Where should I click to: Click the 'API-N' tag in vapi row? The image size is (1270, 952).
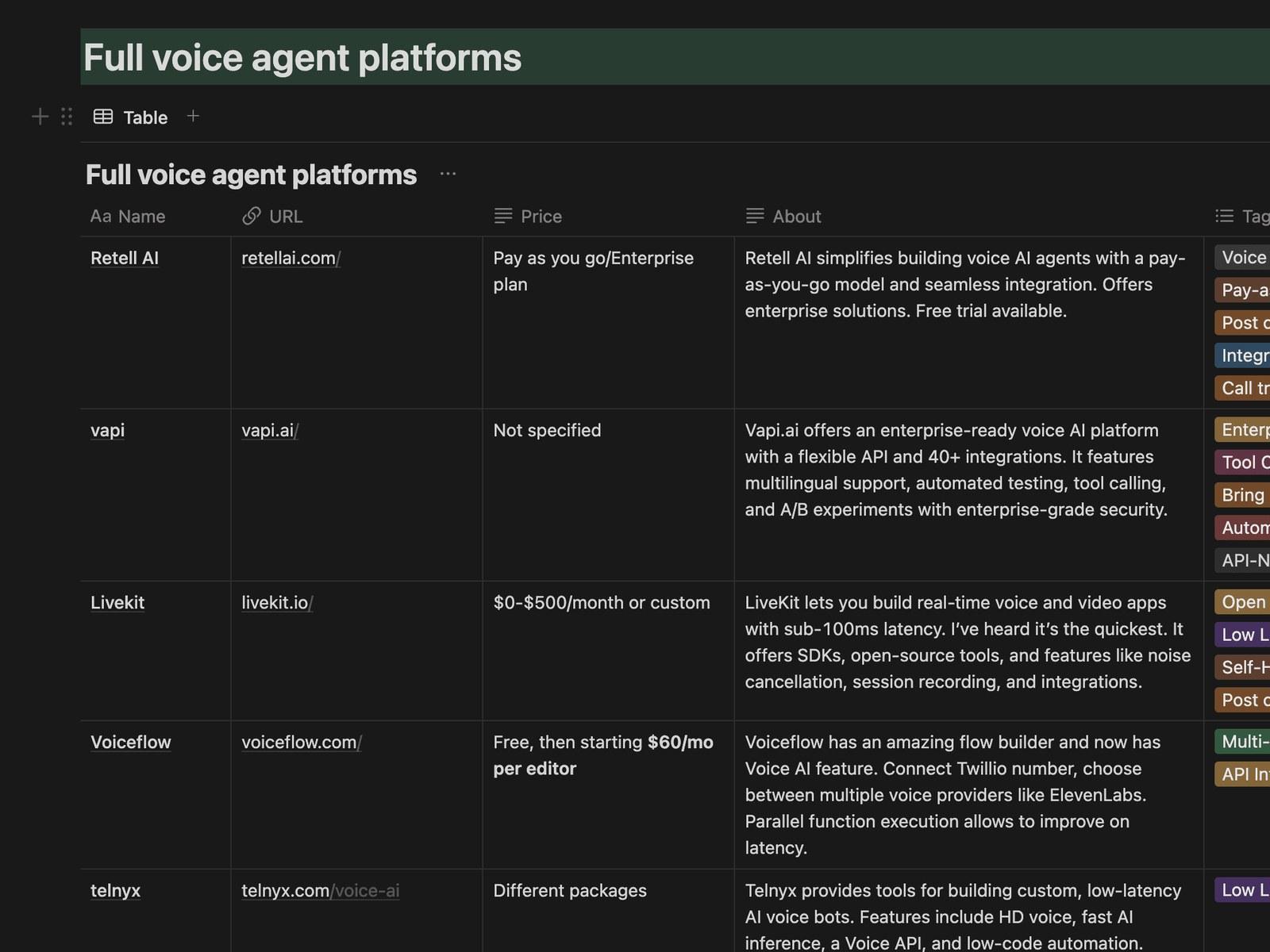1242,560
